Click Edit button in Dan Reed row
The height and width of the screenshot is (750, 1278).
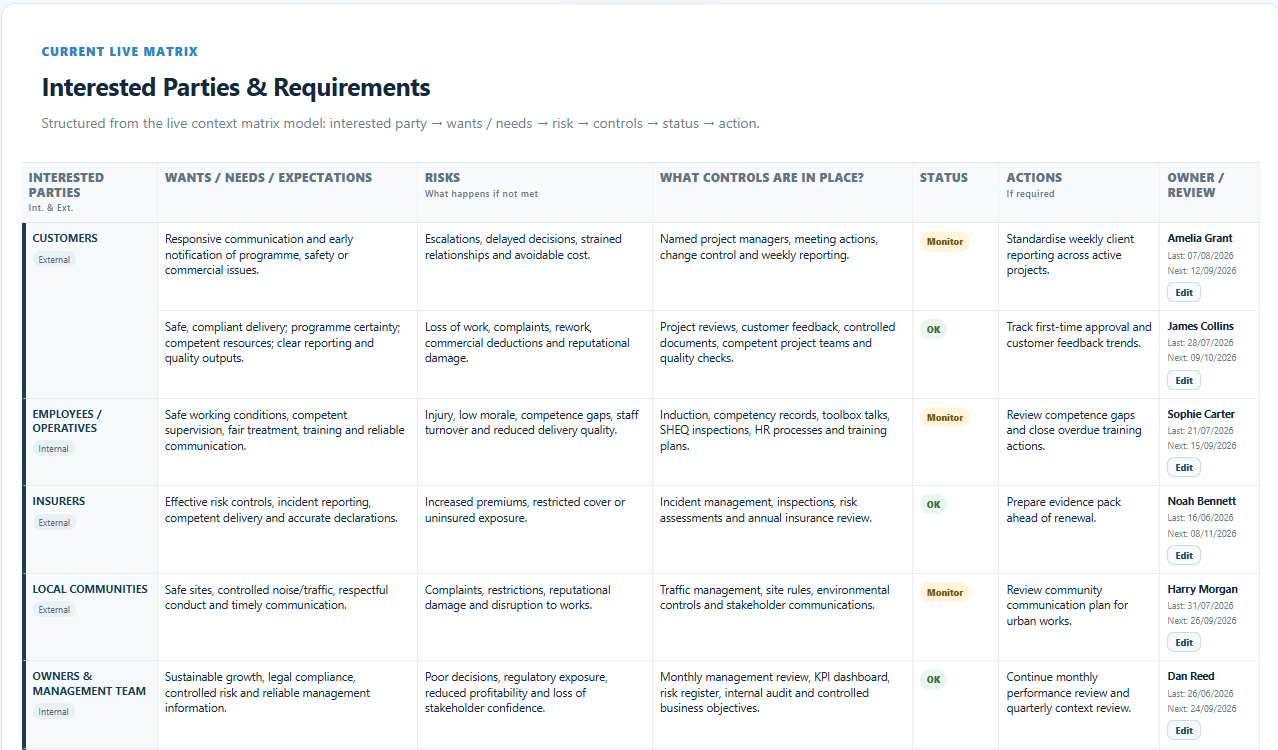(1184, 730)
